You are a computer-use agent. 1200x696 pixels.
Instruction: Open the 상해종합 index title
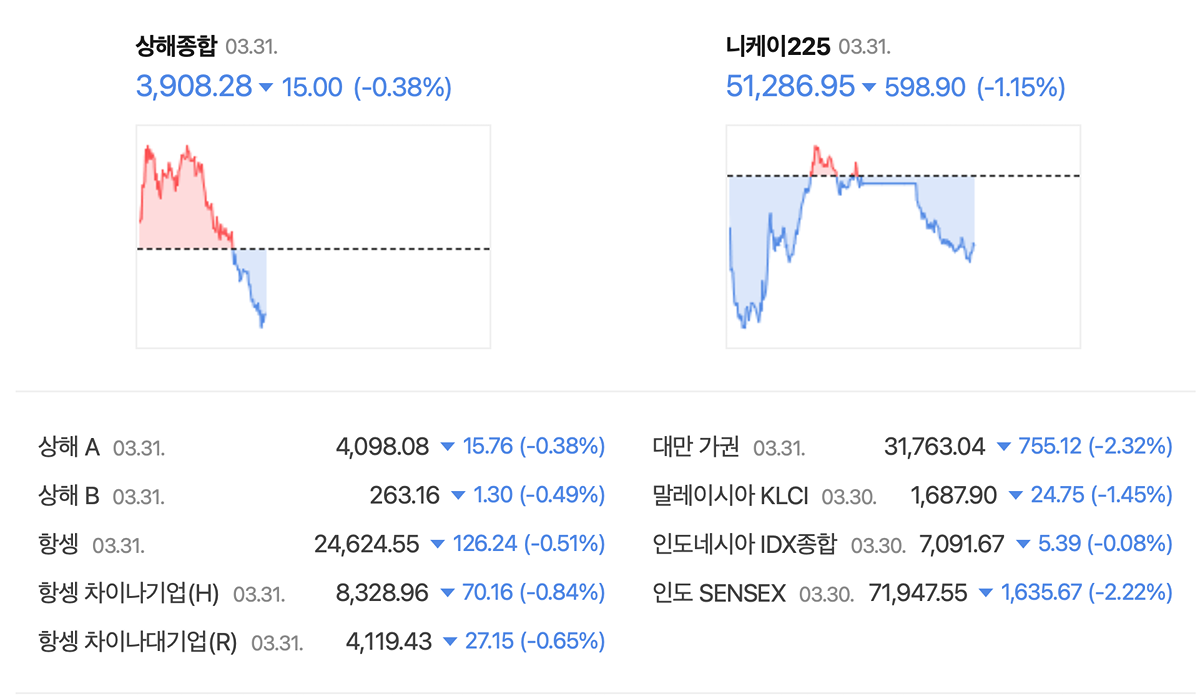pos(176,46)
